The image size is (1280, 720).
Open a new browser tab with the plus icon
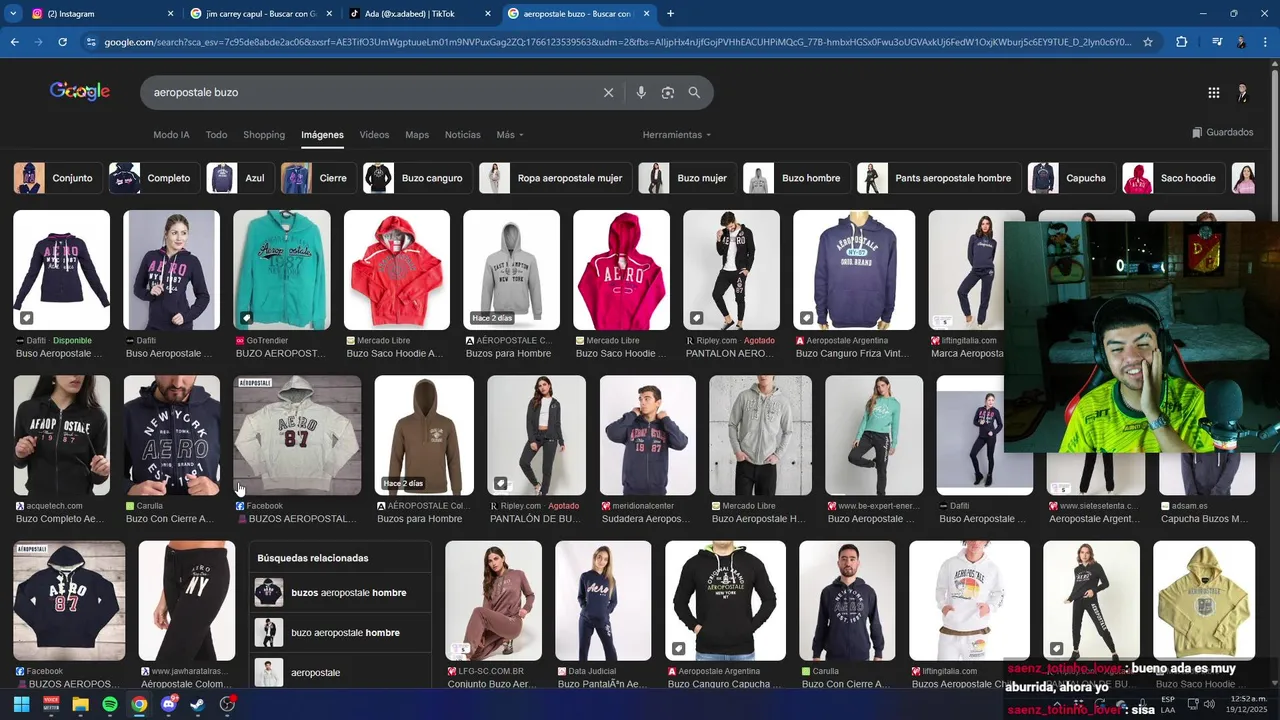670,14
